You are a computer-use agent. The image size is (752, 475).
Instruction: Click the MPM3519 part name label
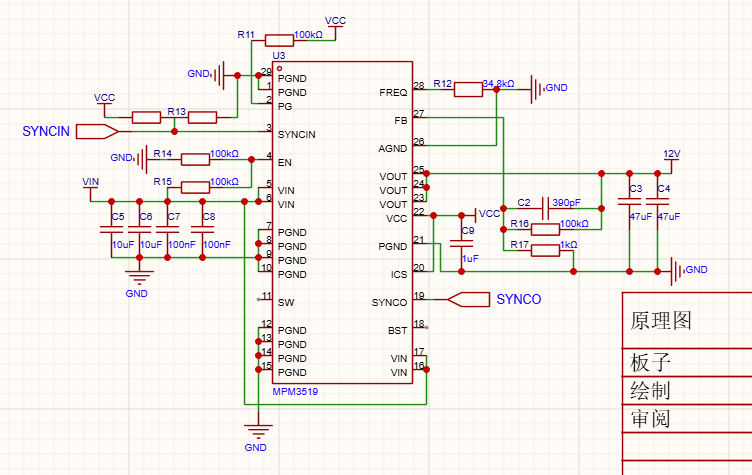(x=295, y=391)
